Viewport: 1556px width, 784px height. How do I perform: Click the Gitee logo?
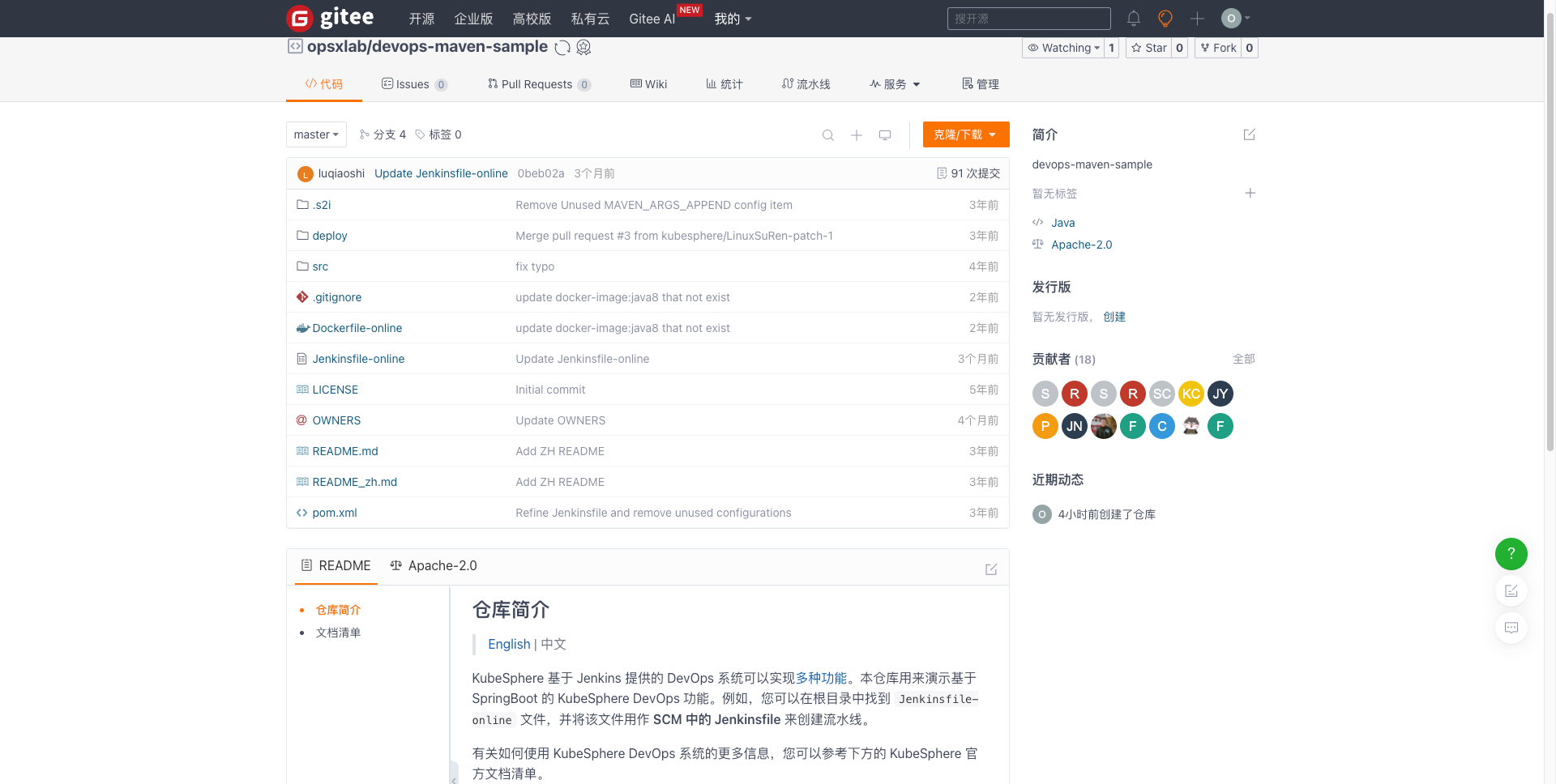coord(331,18)
